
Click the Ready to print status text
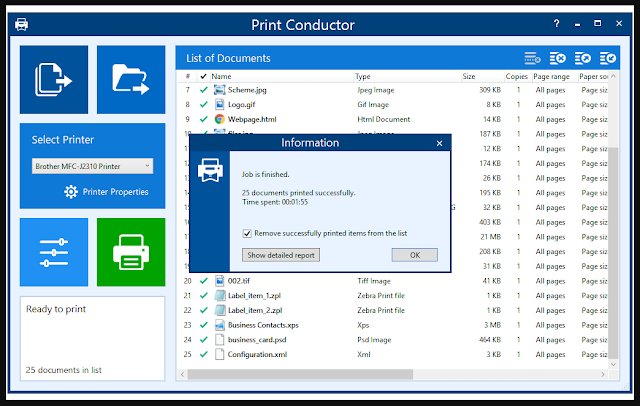click(56, 309)
